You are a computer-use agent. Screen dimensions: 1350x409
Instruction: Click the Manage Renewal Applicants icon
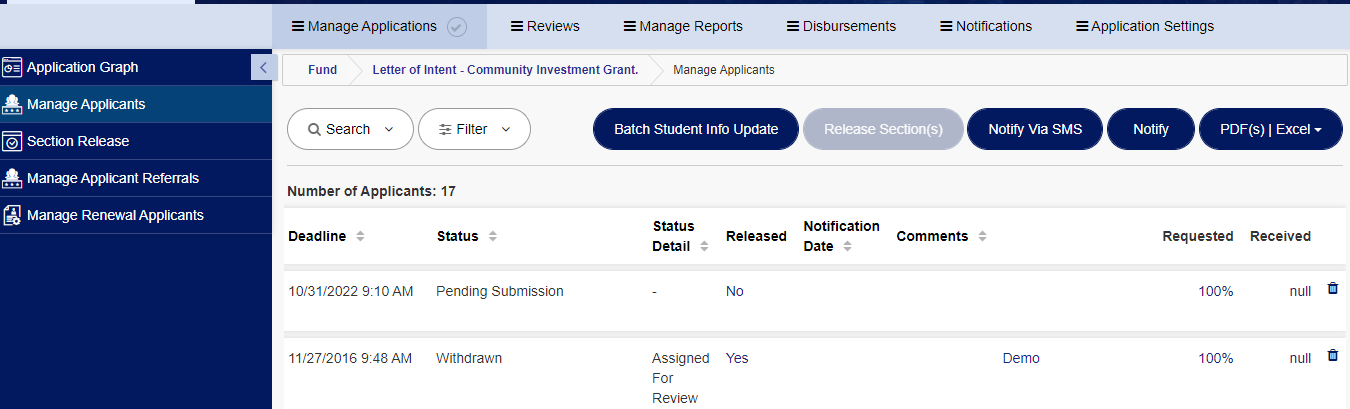(12, 215)
